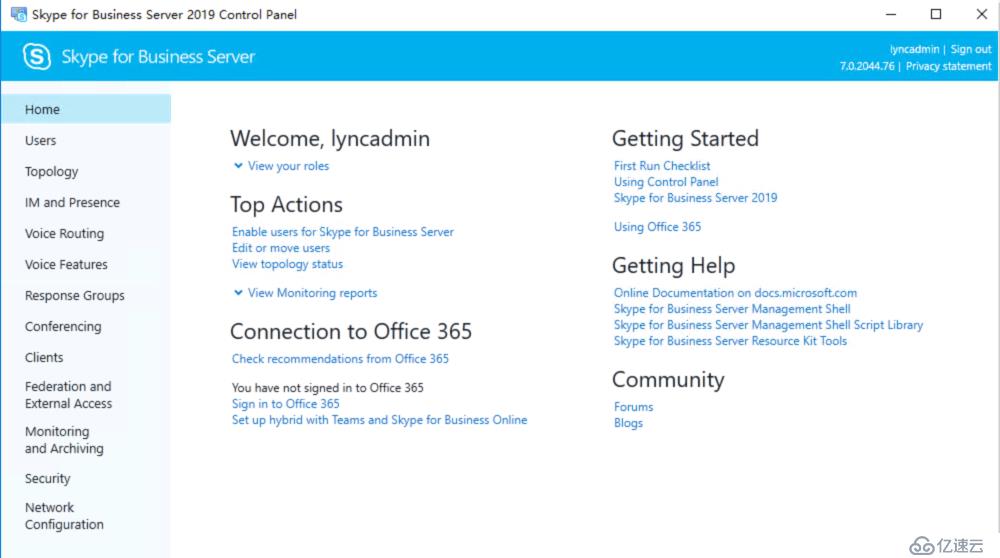Open Set up hybrid with Teams link
Image resolution: width=1000 pixels, height=558 pixels.
coord(379,420)
